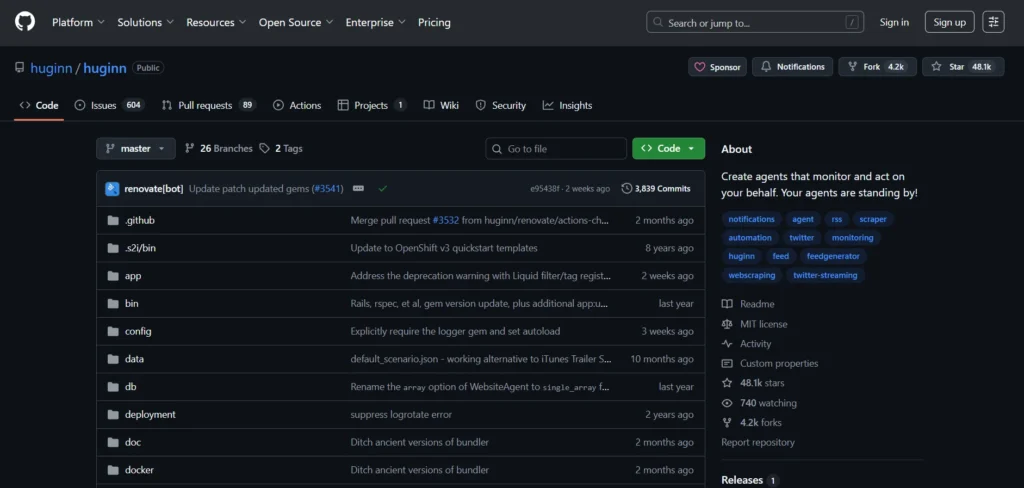
Task: Open the master branch dropdown
Action: coord(136,148)
